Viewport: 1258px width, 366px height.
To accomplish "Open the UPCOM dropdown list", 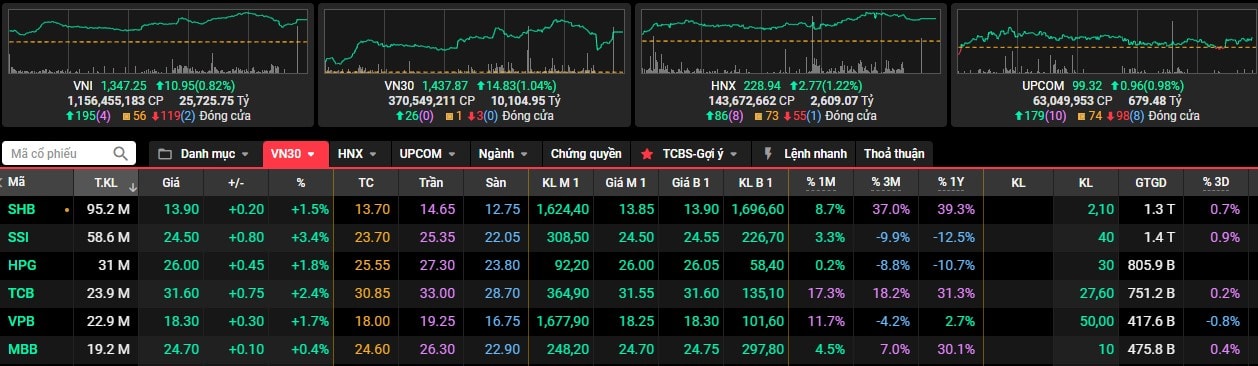I will click(427, 154).
